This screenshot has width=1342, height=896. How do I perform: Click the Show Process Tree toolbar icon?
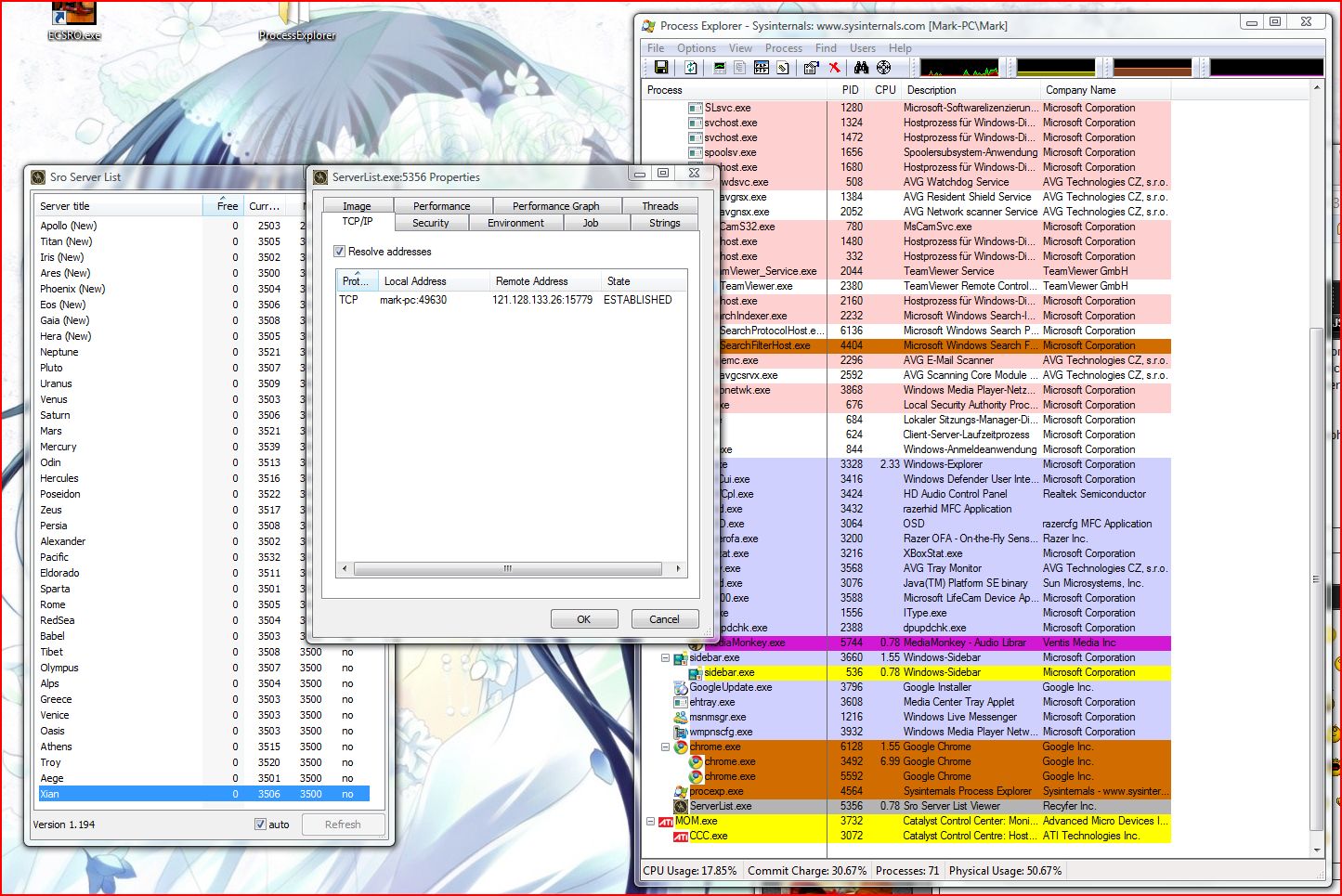[740, 68]
